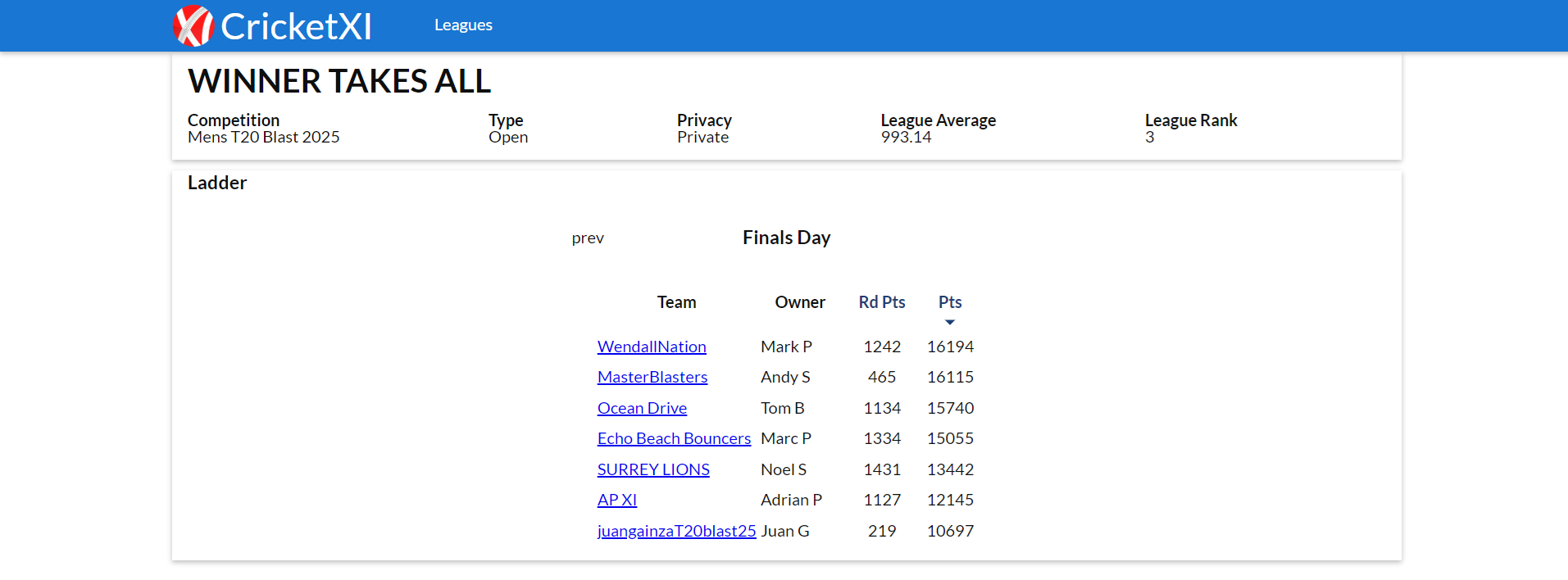
Task: Open the MasterBlasters team link
Action: pyautogui.click(x=652, y=377)
